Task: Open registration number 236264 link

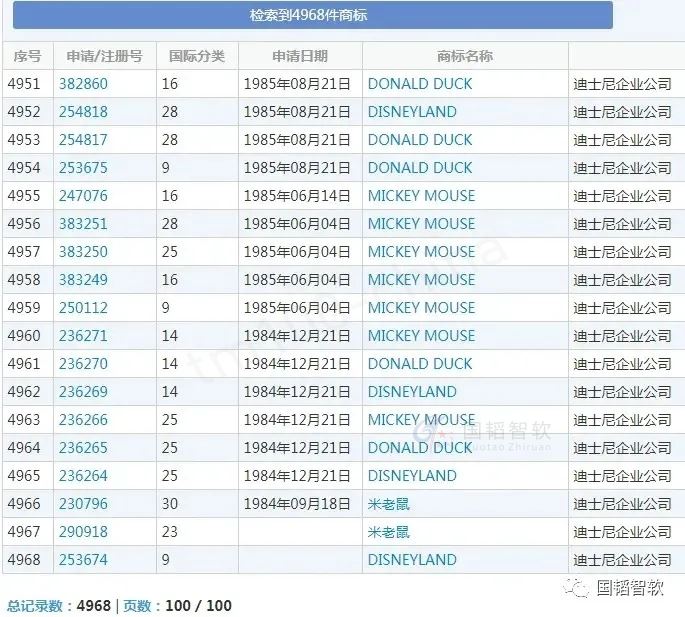Action: [x=83, y=475]
